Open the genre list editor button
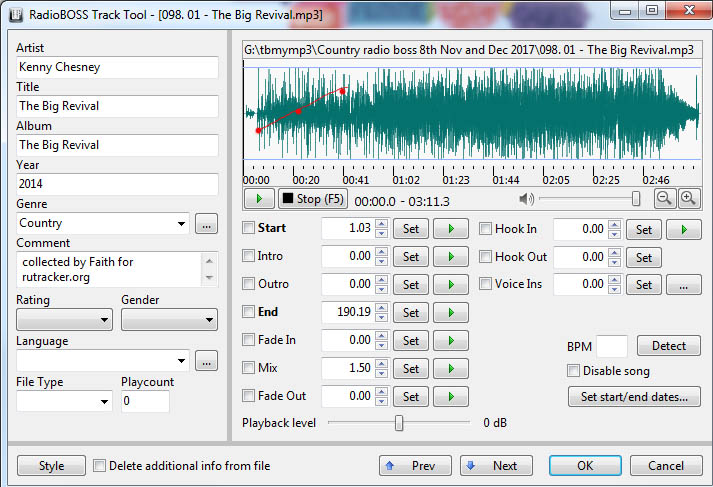 206,224
